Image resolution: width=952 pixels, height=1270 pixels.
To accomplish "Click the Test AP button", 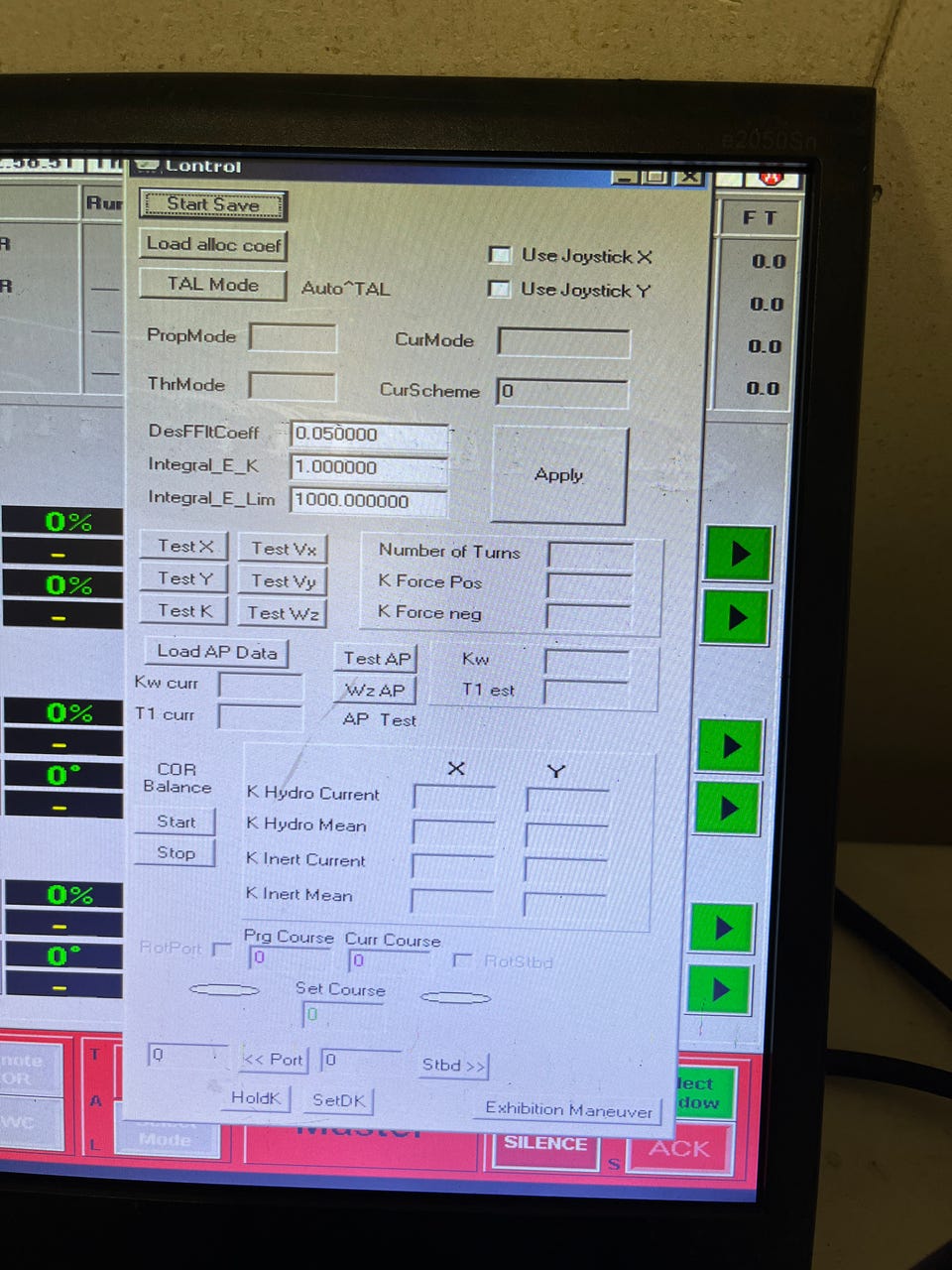I will (x=376, y=658).
